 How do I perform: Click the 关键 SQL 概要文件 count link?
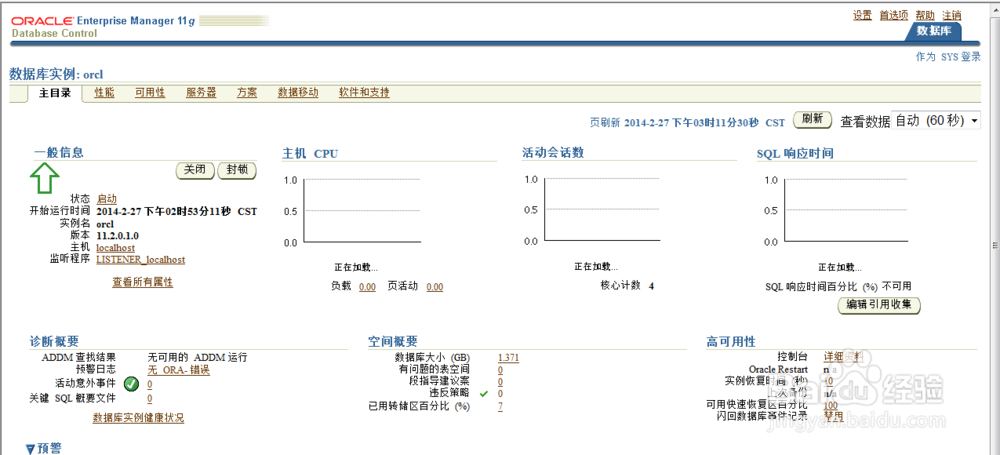tap(150, 399)
